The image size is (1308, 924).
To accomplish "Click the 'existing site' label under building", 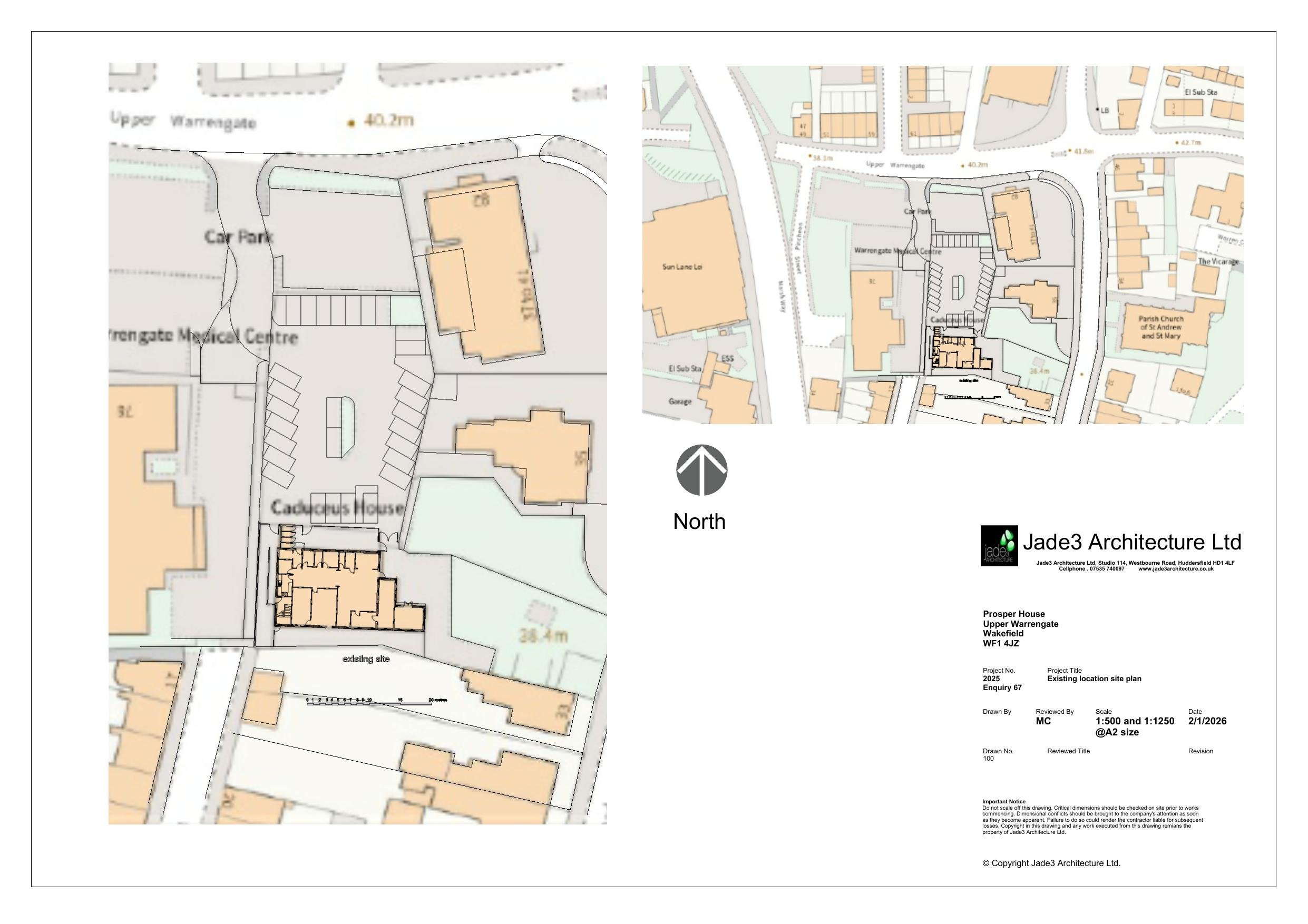I will (366, 658).
